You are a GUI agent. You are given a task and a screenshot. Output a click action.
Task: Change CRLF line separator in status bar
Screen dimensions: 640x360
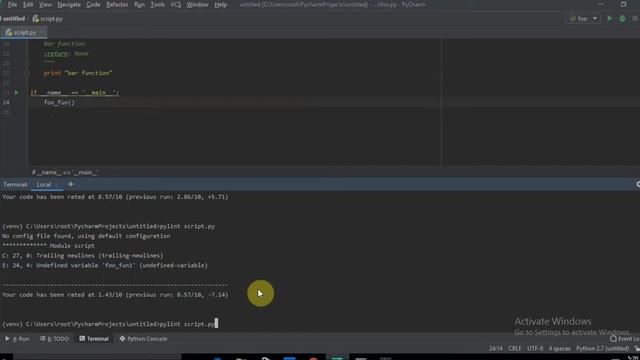(x=515, y=349)
